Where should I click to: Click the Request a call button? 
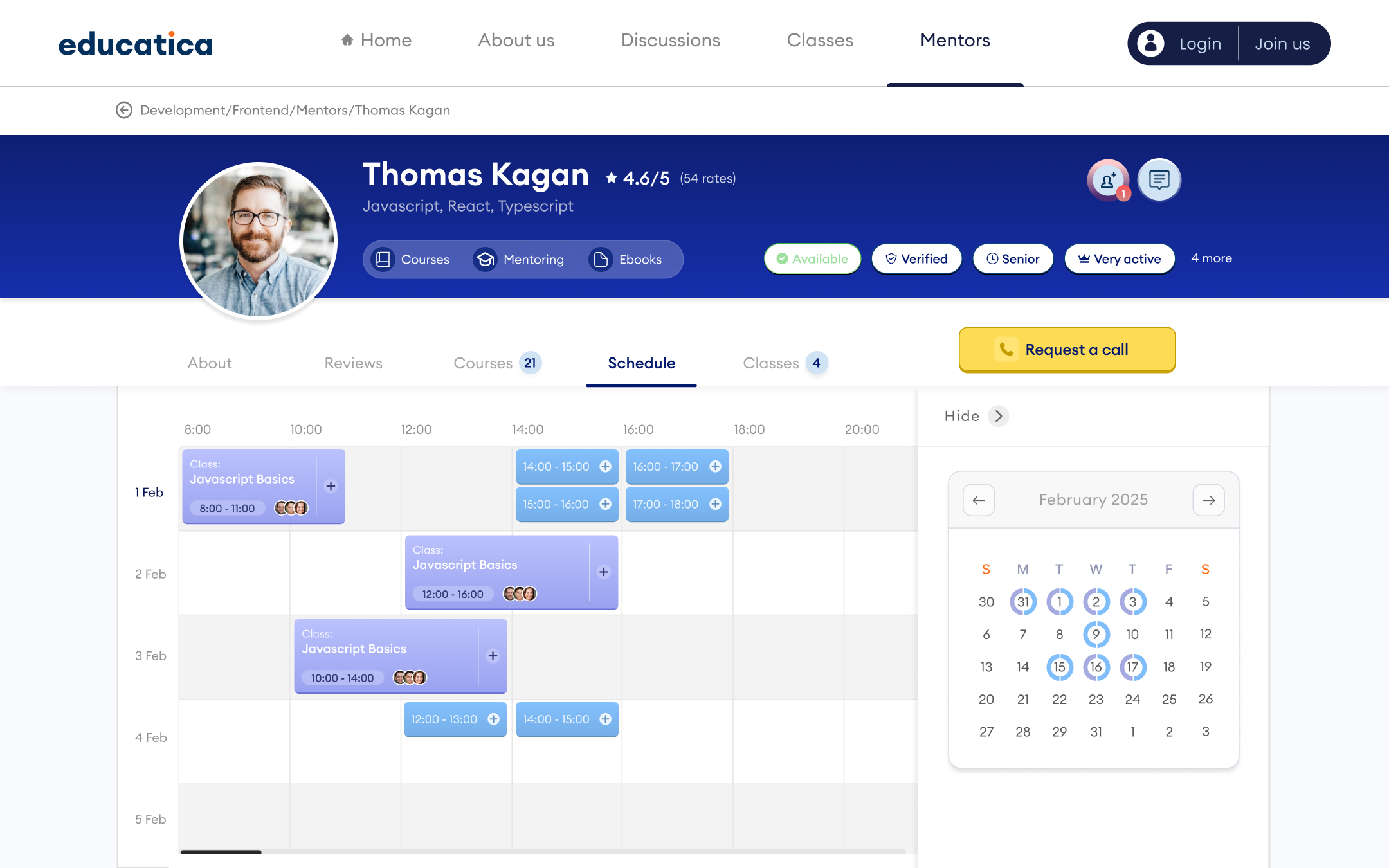point(1067,350)
